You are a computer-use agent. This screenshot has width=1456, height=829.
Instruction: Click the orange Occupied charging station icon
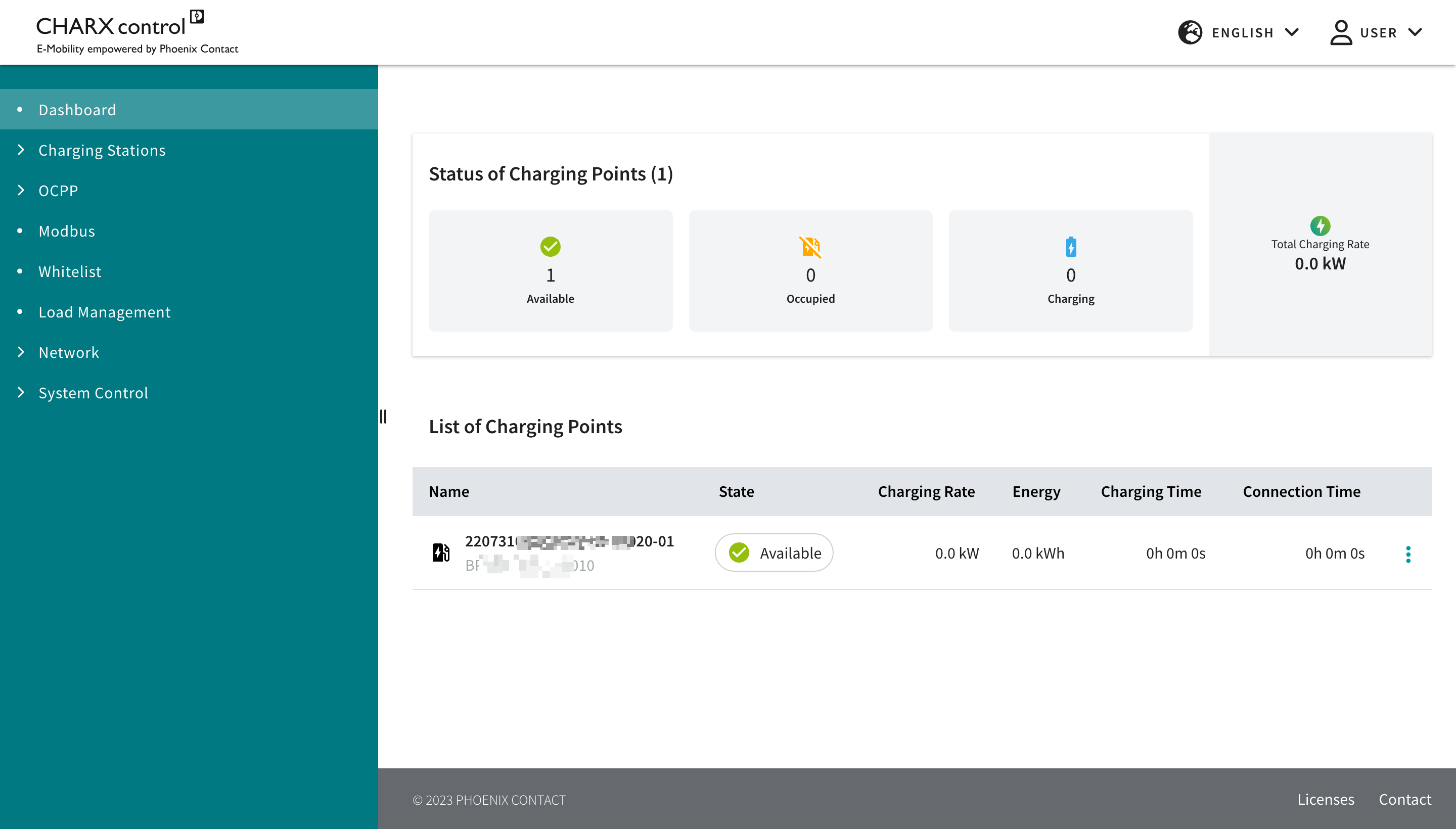[x=810, y=247]
